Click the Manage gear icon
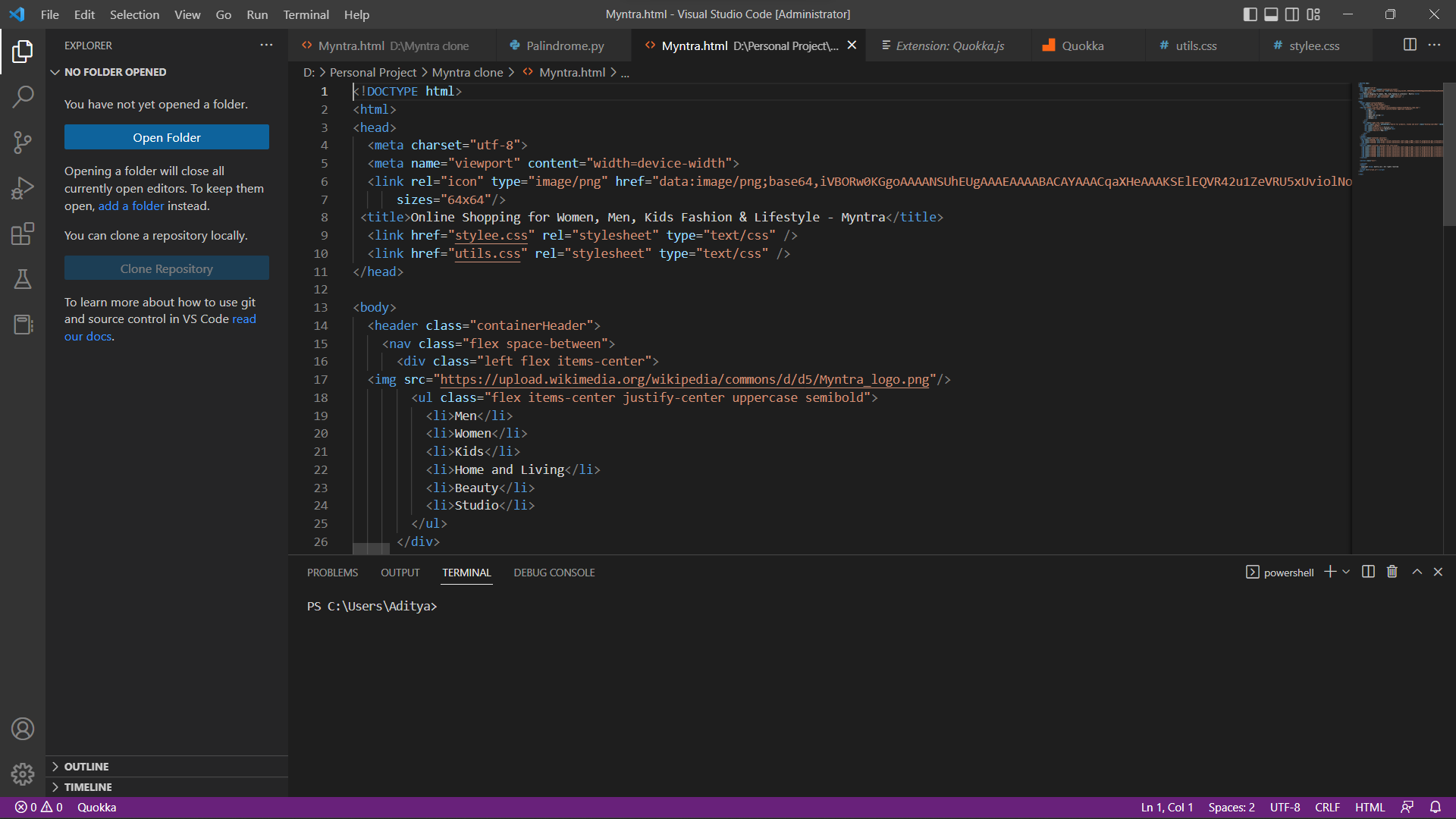 pyautogui.click(x=23, y=774)
